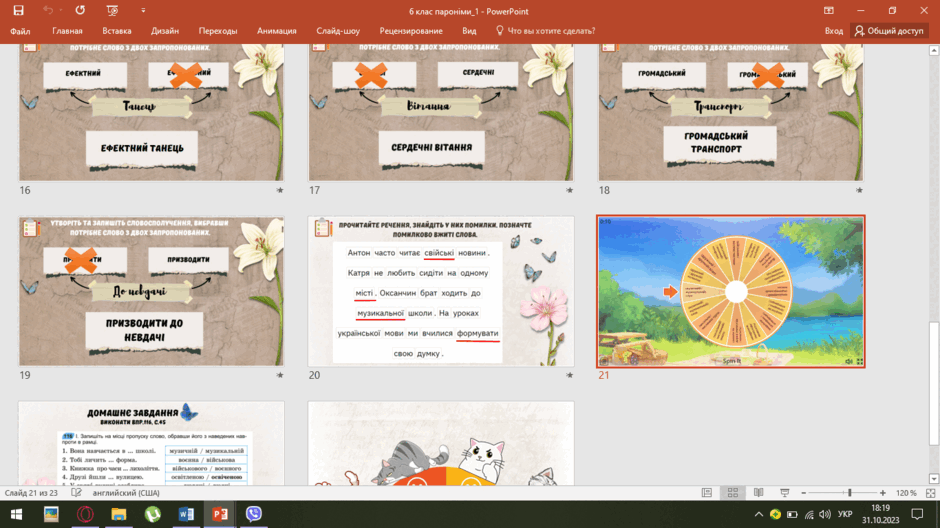Click animation star icon under slide 17
940x528 pixels.
(x=570, y=190)
